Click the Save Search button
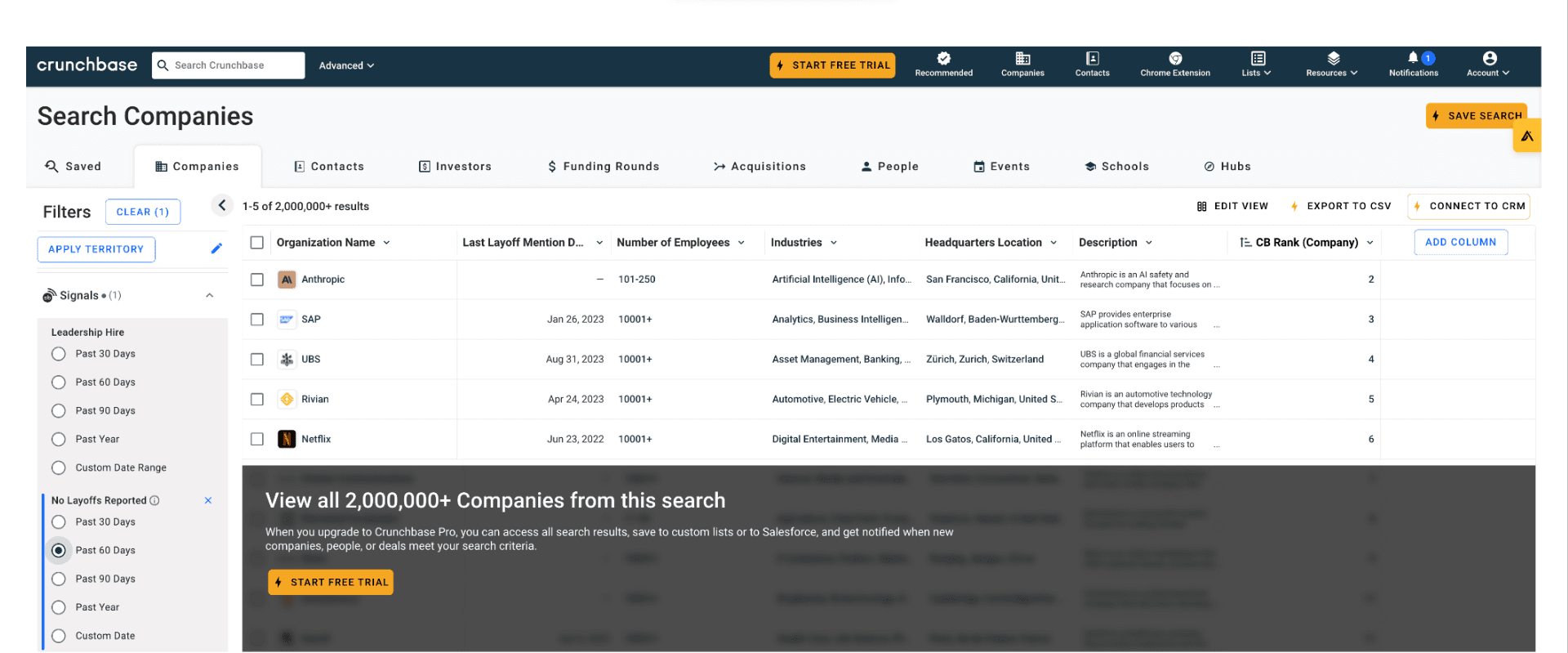Image resolution: width=1568 pixels, height=653 pixels. 1477,116
